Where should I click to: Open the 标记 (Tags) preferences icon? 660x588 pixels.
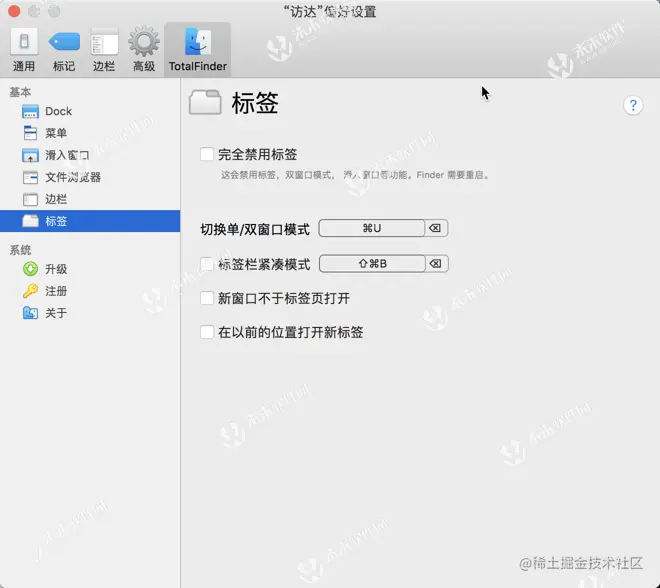pos(64,42)
